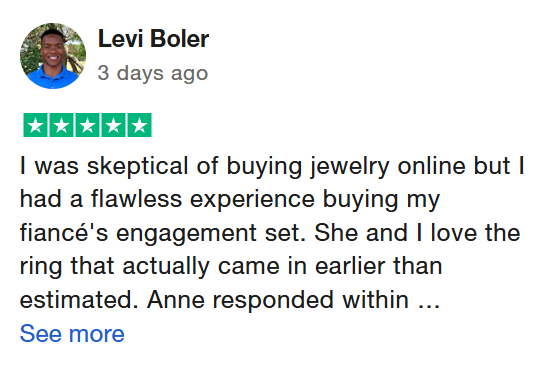The image size is (551, 368).
Task: Click the word 'skeptical' in the review
Action: (138, 166)
